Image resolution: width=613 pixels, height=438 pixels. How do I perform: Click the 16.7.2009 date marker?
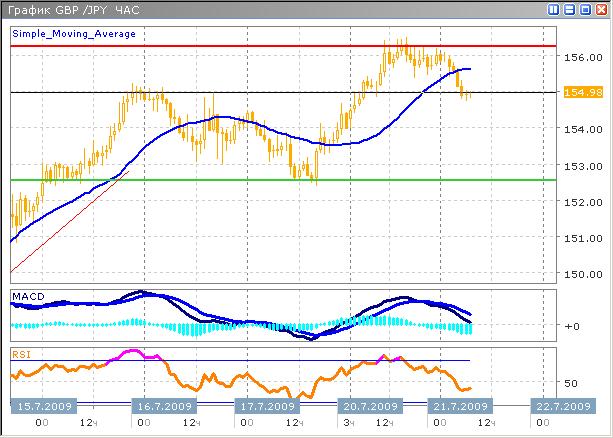pos(165,407)
